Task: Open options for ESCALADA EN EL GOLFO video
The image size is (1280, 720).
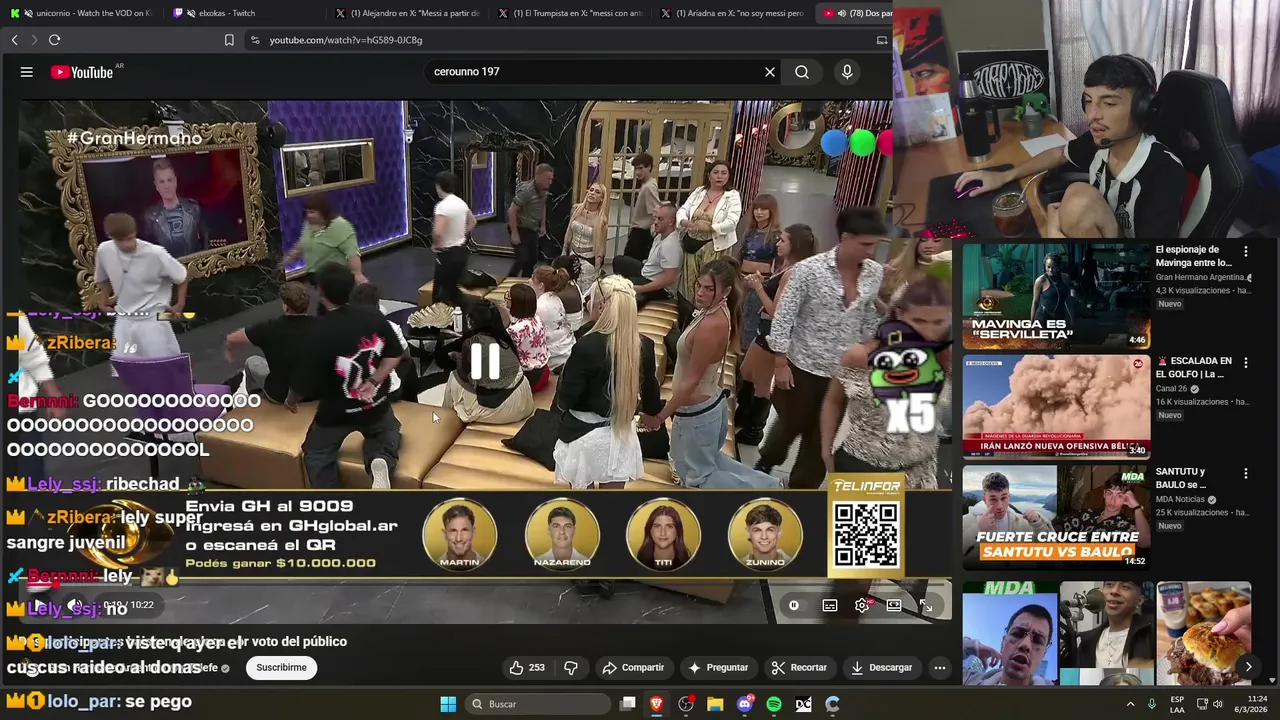Action: tap(1246, 362)
